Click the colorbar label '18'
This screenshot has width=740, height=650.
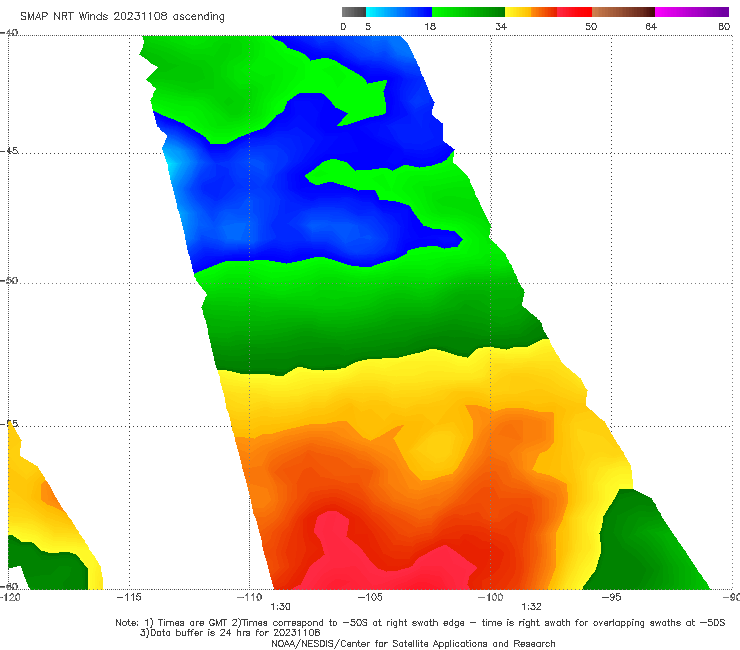pos(430,26)
